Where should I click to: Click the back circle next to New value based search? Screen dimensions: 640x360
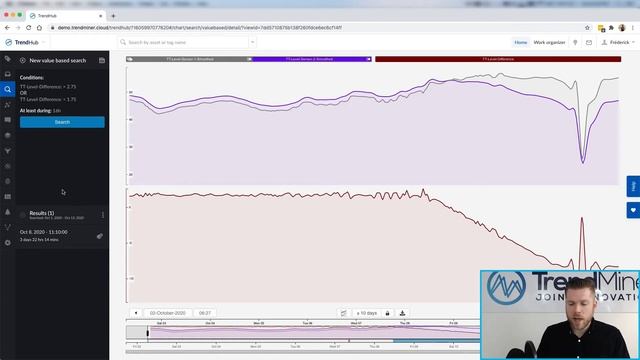(22, 60)
